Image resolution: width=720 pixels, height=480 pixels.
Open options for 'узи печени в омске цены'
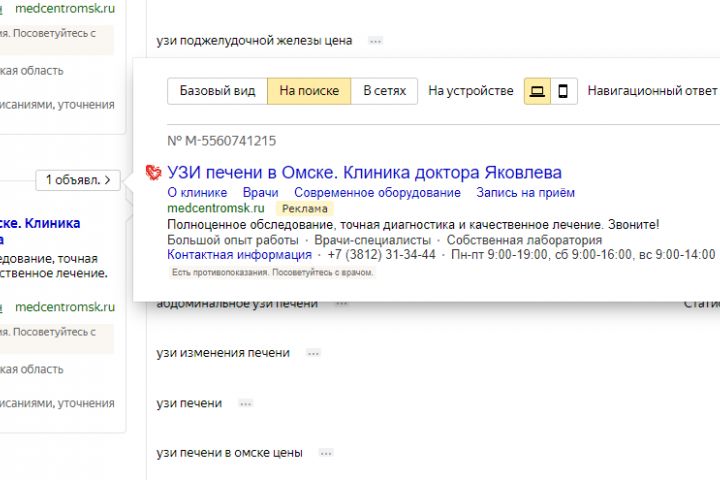coord(326,453)
